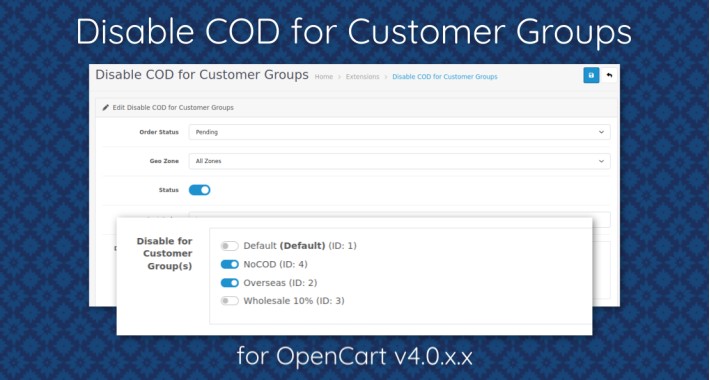This screenshot has height=380, width=710.
Task: Click the NoCOD (ID: 4) label text
Action: (x=275, y=264)
